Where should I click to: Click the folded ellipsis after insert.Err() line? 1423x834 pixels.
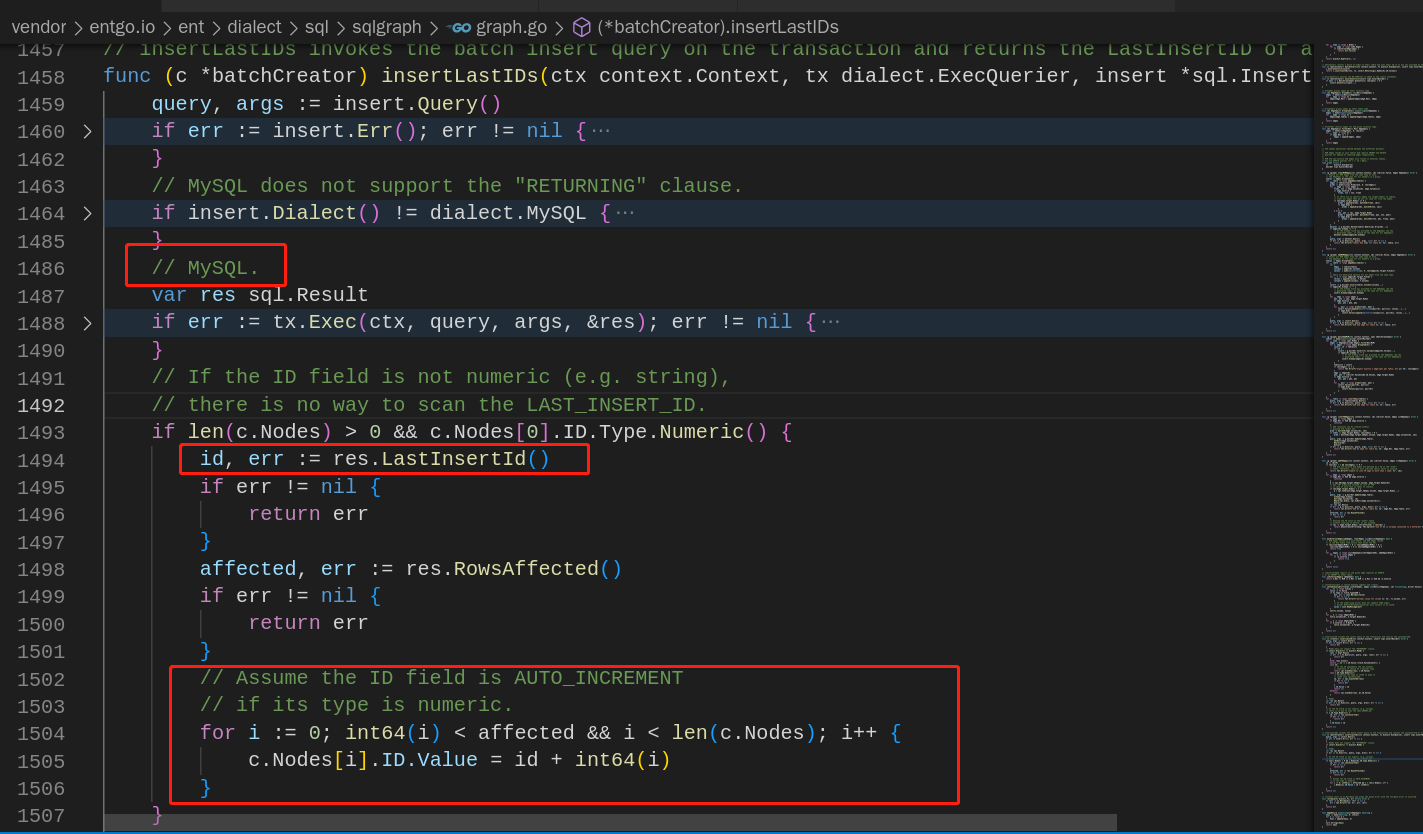601,132
